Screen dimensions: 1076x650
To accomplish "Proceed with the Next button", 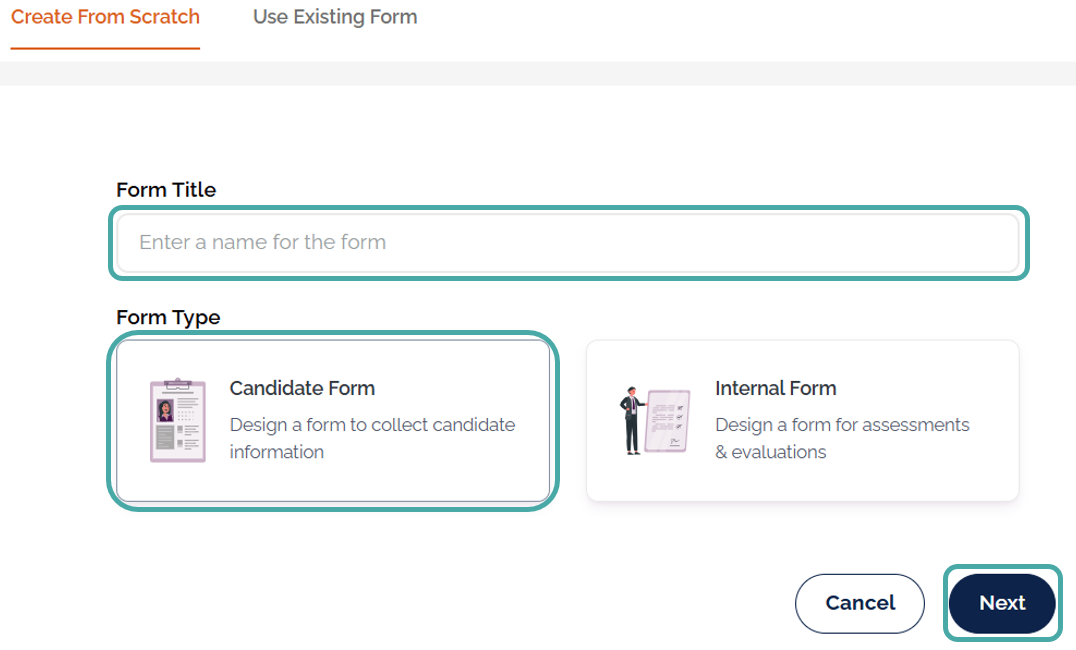I will [x=1002, y=603].
